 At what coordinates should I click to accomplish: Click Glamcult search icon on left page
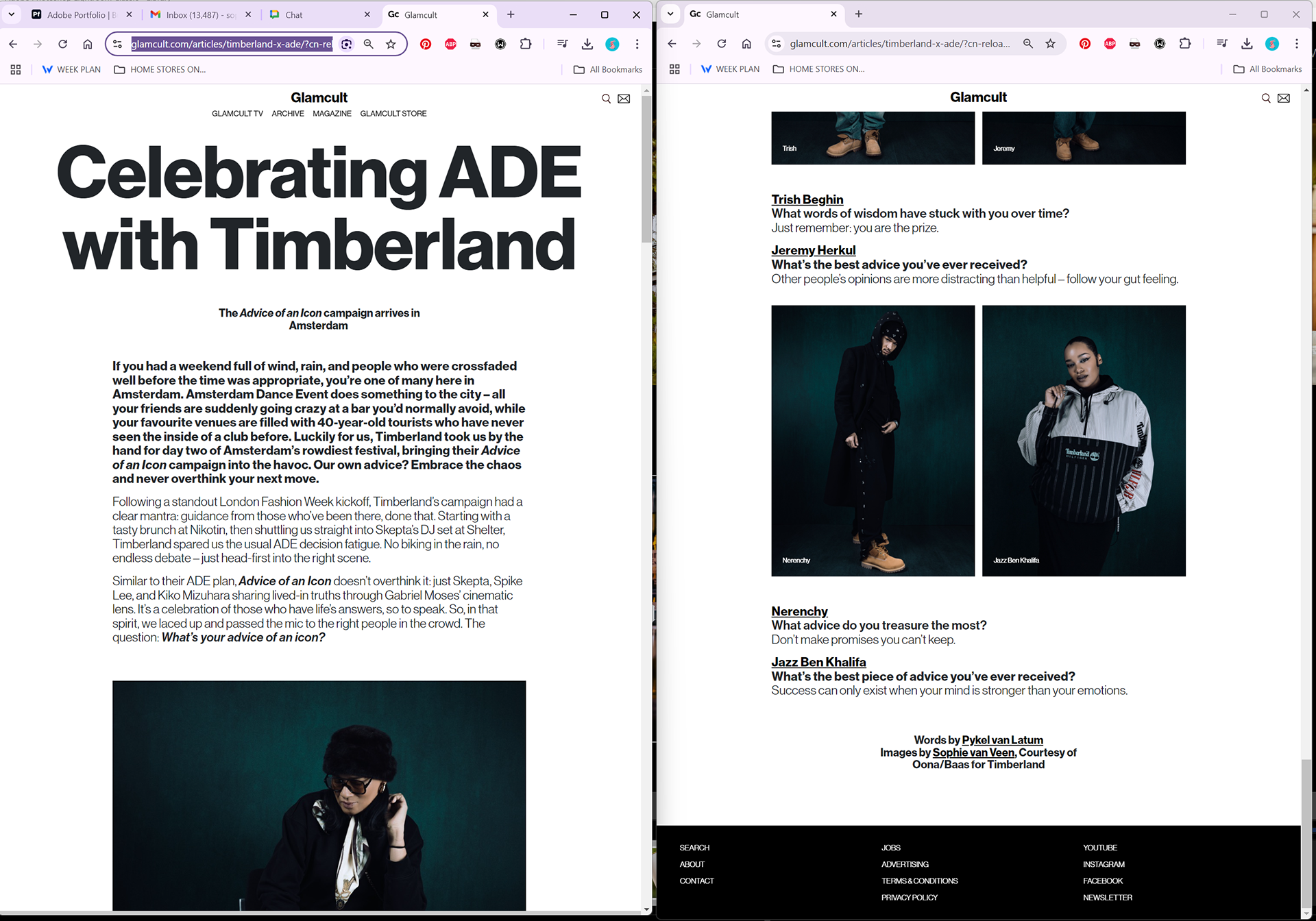click(606, 99)
